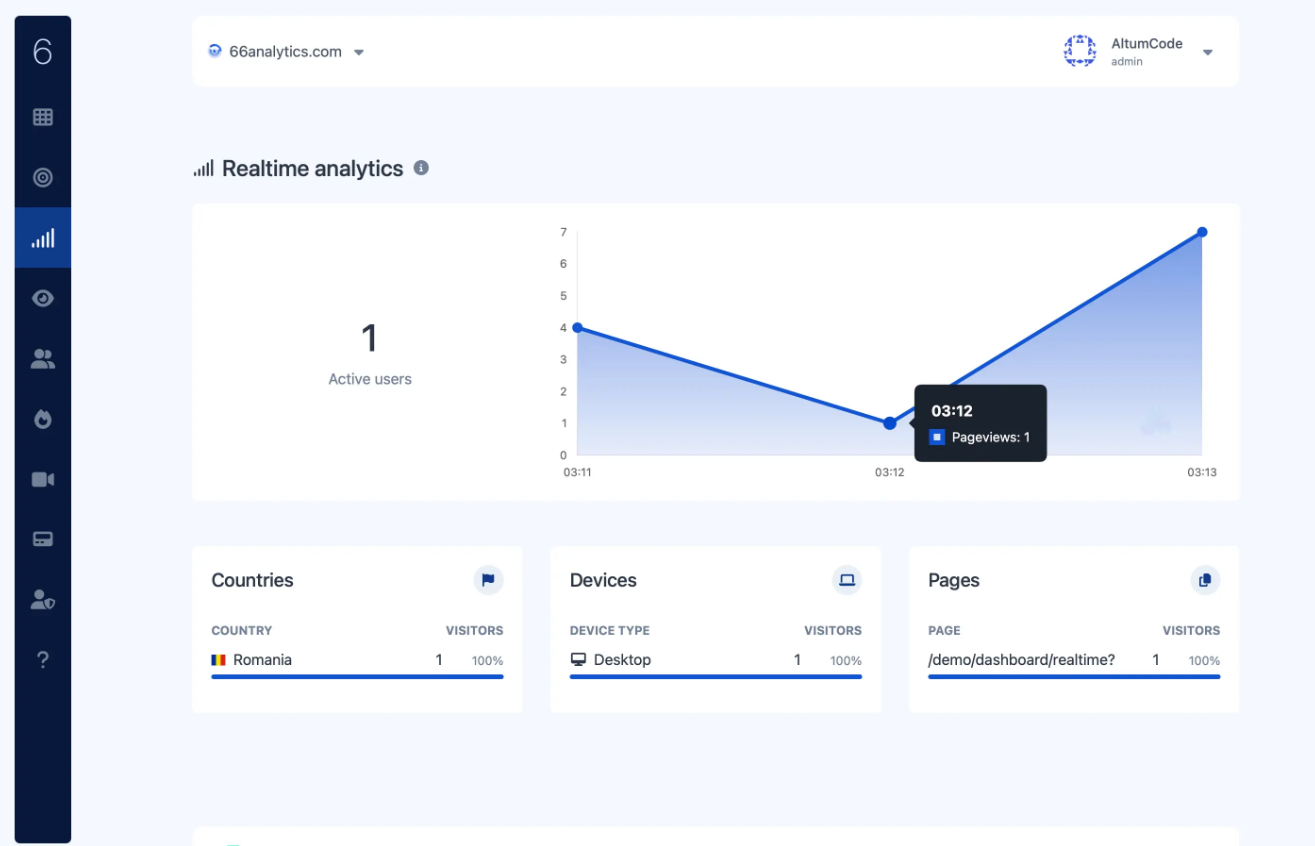This screenshot has height=846, width=1315.
Task: Click the AltumCode avatar image
Action: coord(1080,51)
